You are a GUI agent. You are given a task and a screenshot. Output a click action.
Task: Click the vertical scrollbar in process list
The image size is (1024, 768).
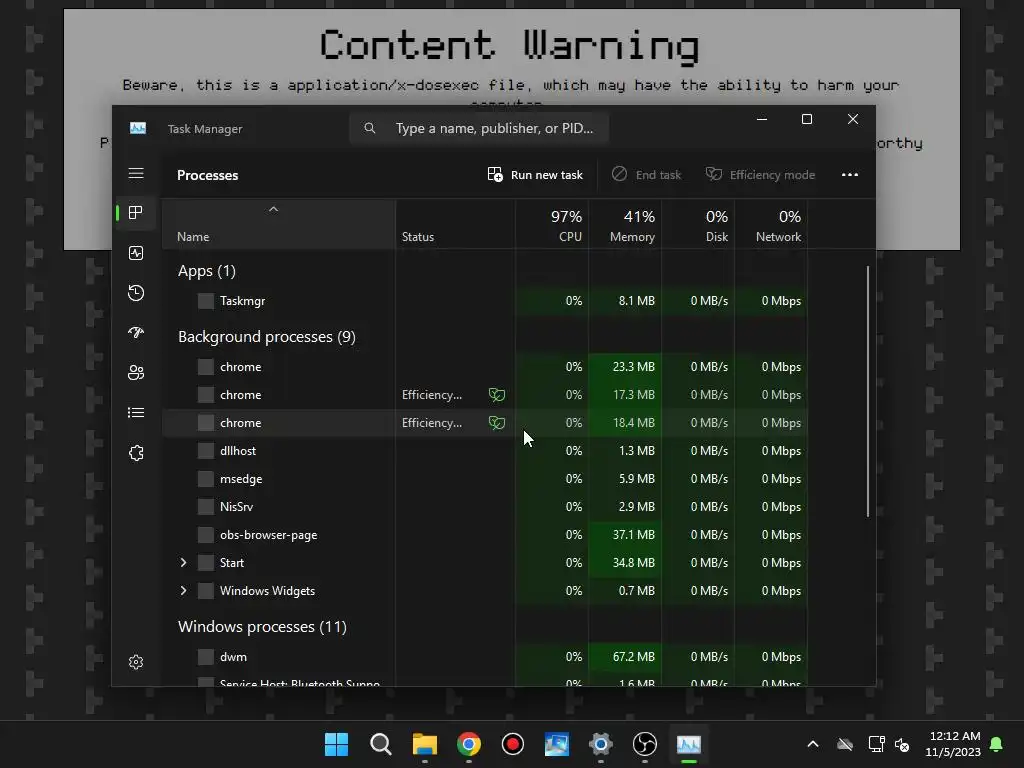[x=868, y=391]
